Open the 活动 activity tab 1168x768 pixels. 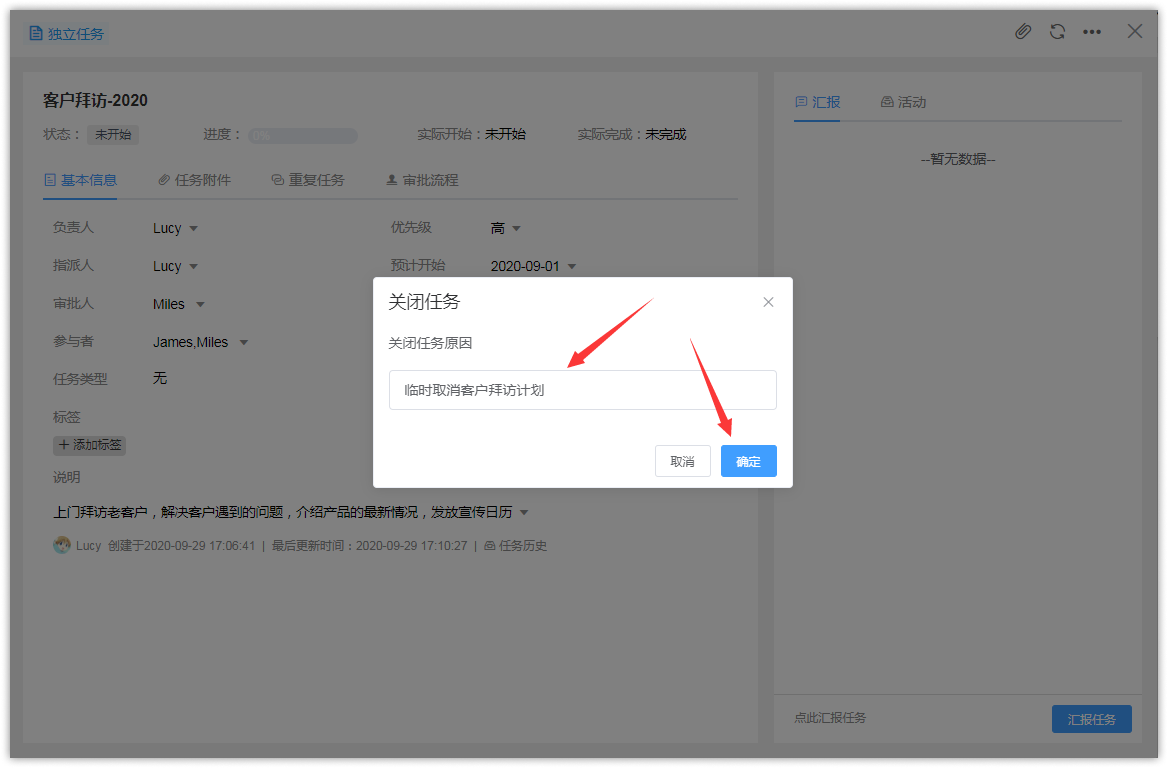(903, 102)
